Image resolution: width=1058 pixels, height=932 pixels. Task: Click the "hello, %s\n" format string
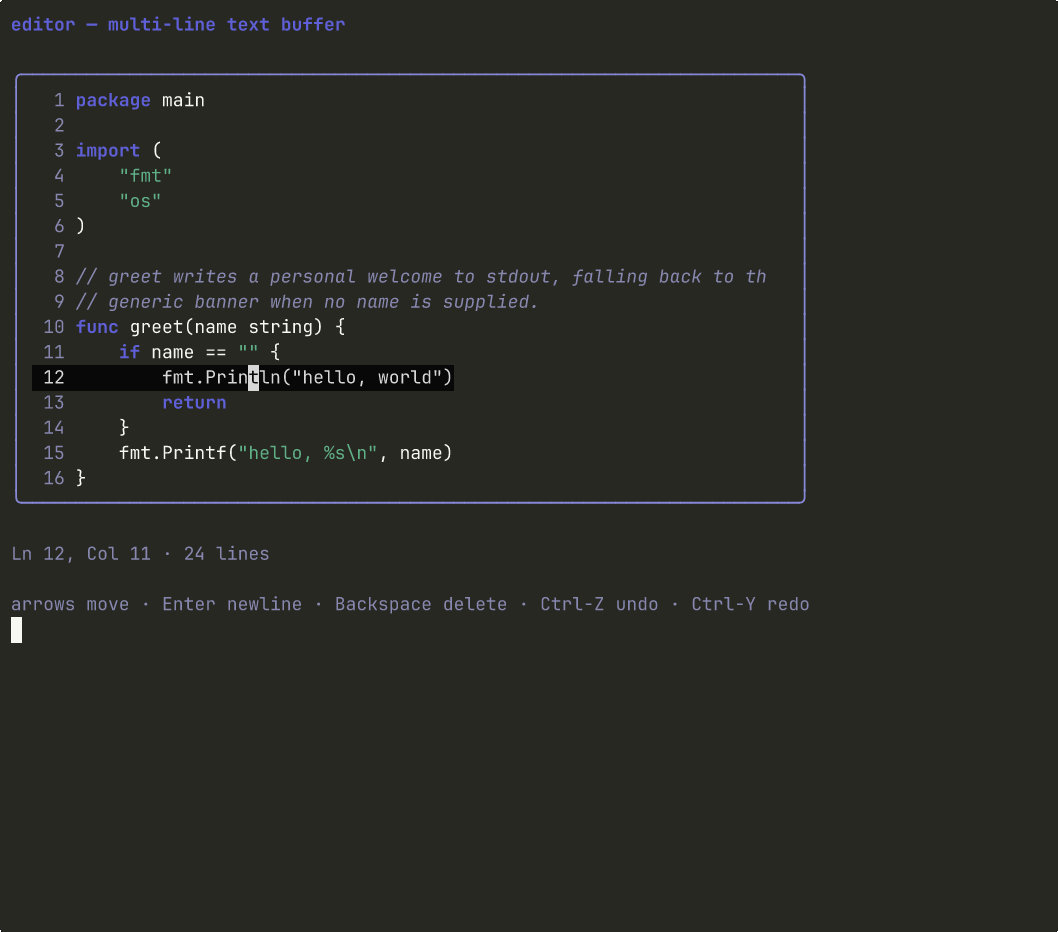click(x=308, y=453)
